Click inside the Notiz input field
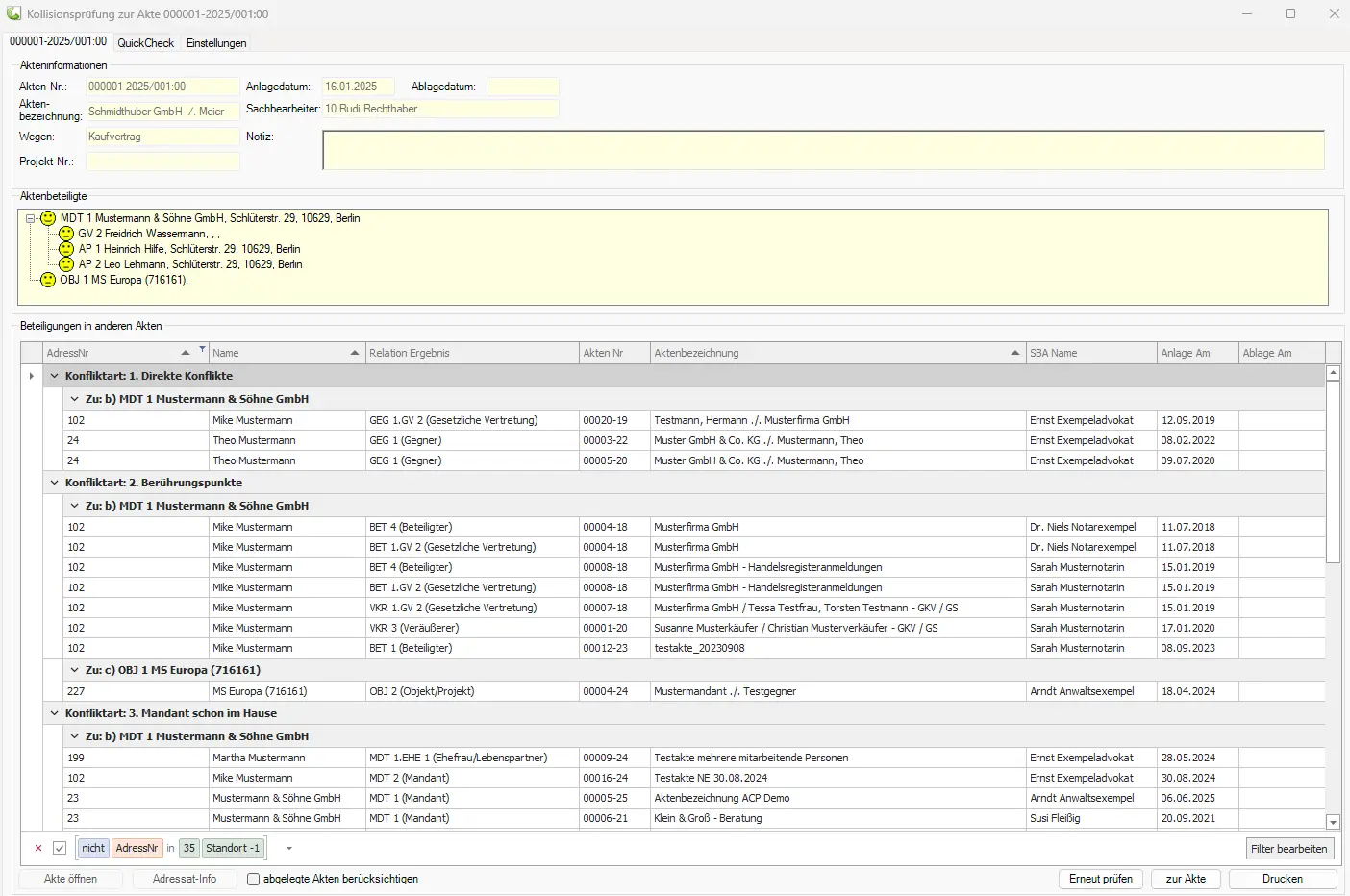 (822, 149)
